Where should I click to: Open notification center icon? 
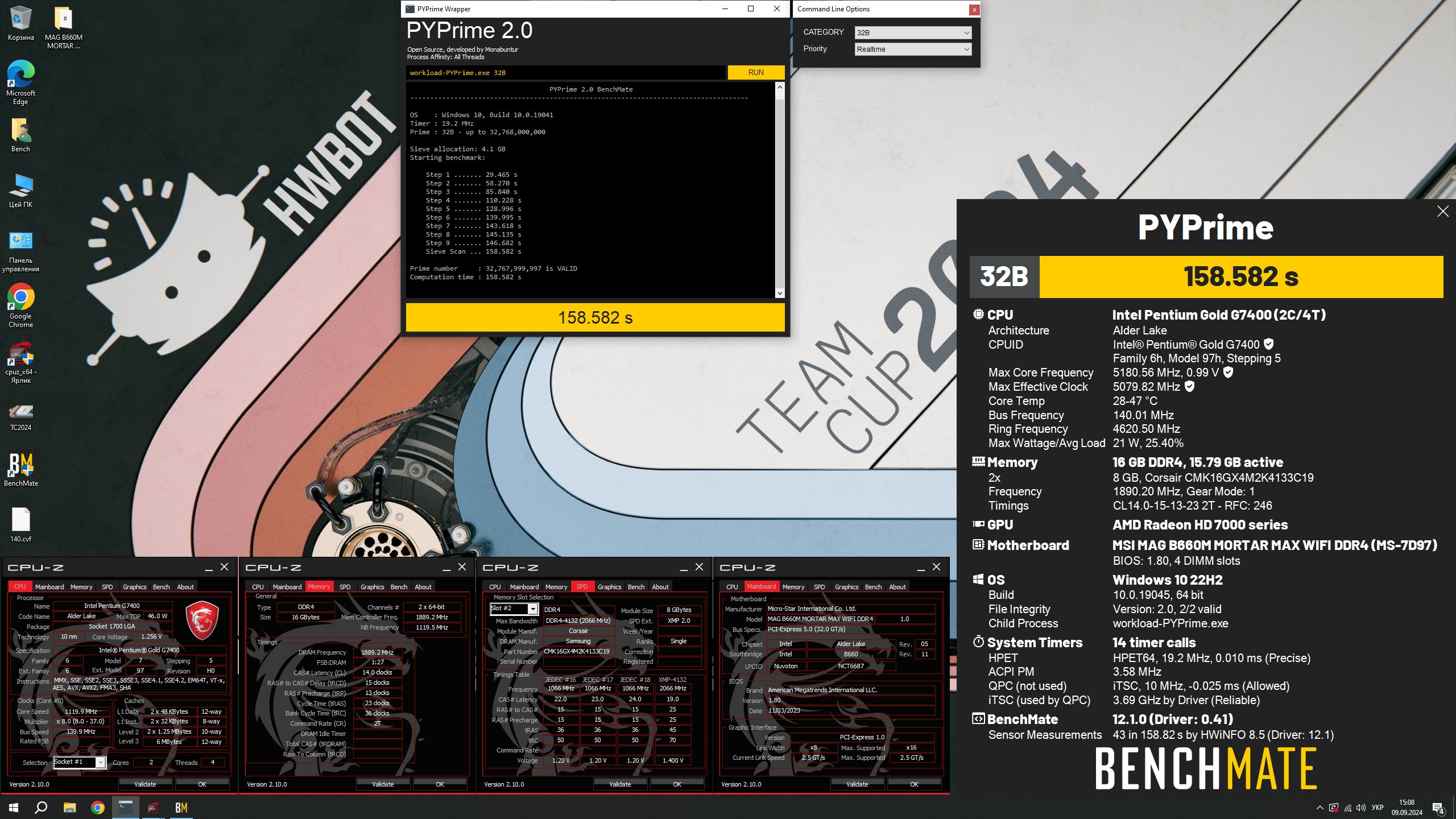tap(1438, 808)
